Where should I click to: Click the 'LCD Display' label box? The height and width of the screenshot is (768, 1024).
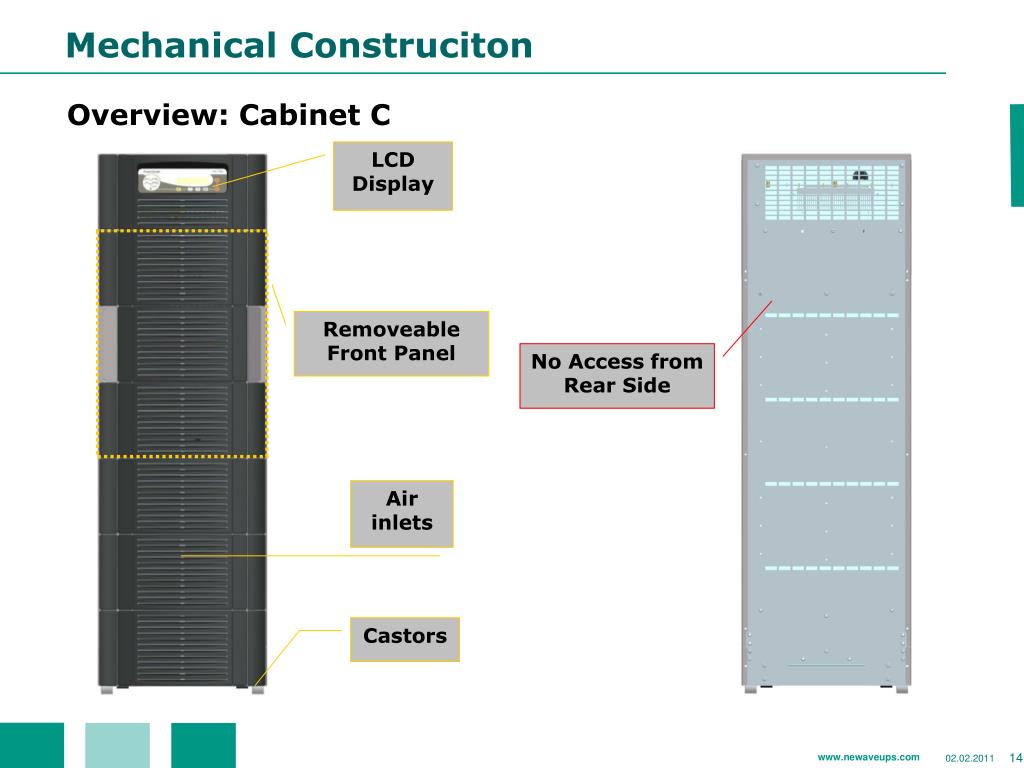point(392,176)
